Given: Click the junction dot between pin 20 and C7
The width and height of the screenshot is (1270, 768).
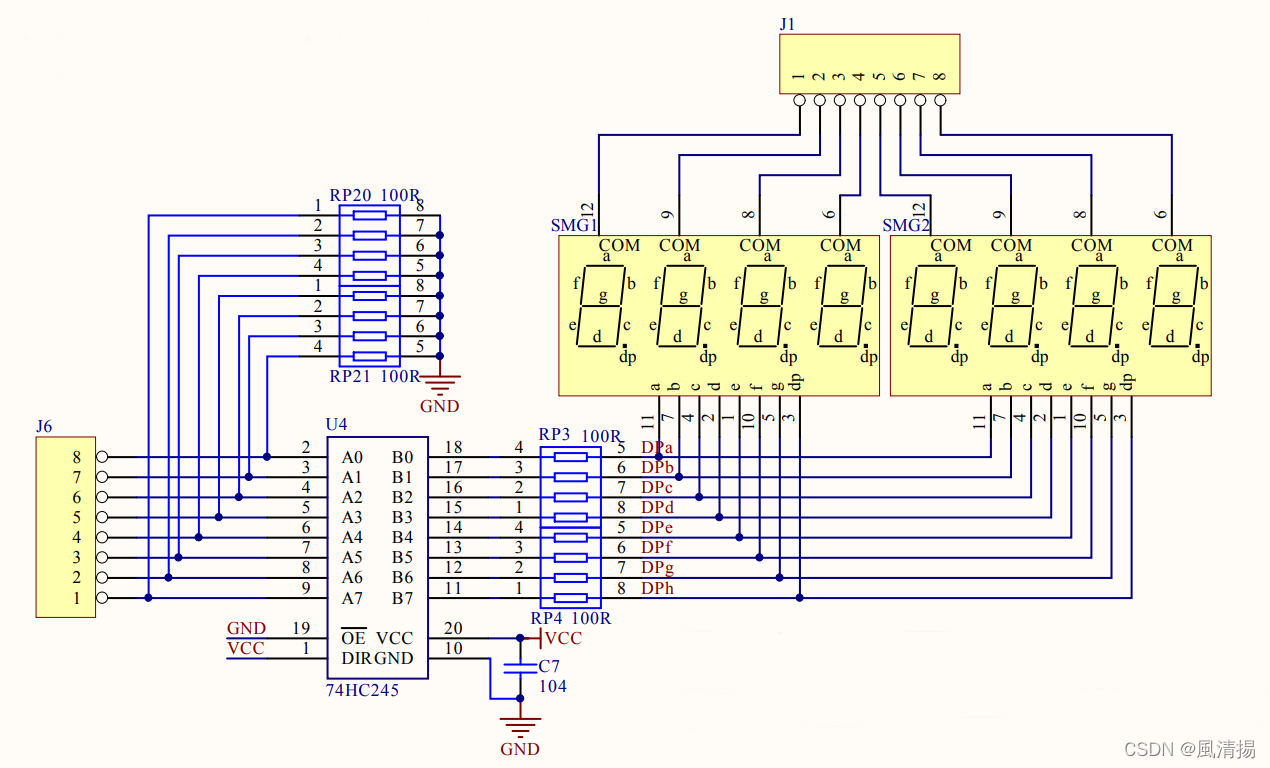Looking at the screenshot, I should 519,638.
